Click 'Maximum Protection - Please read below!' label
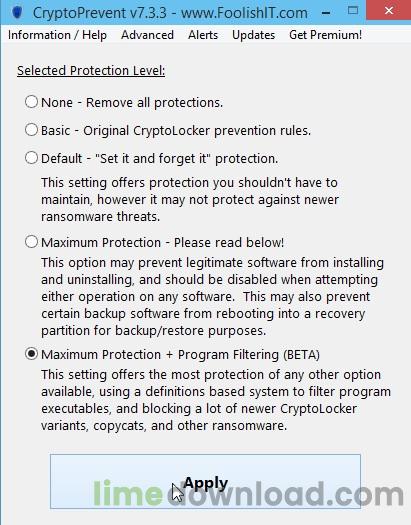This screenshot has width=411, height=525. [x=162, y=242]
